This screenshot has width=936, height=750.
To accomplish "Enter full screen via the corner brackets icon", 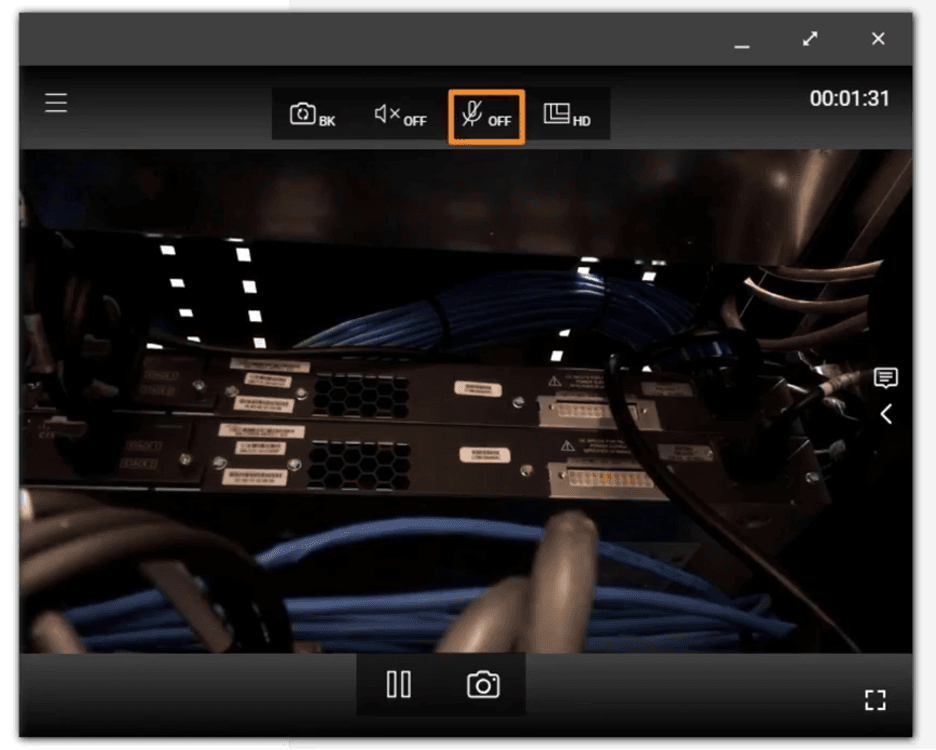I will point(875,700).
